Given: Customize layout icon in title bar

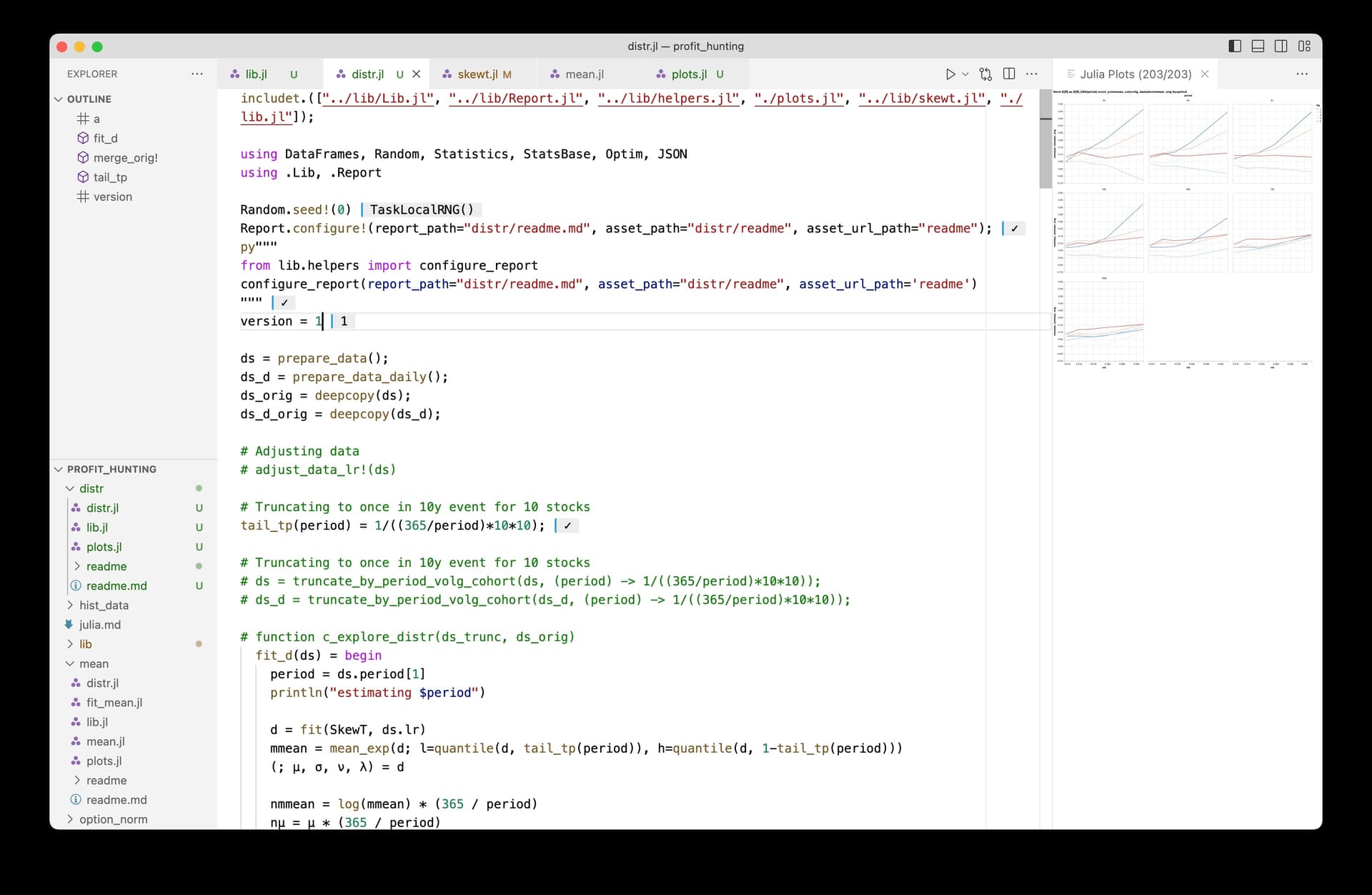Looking at the screenshot, I should 1304,46.
